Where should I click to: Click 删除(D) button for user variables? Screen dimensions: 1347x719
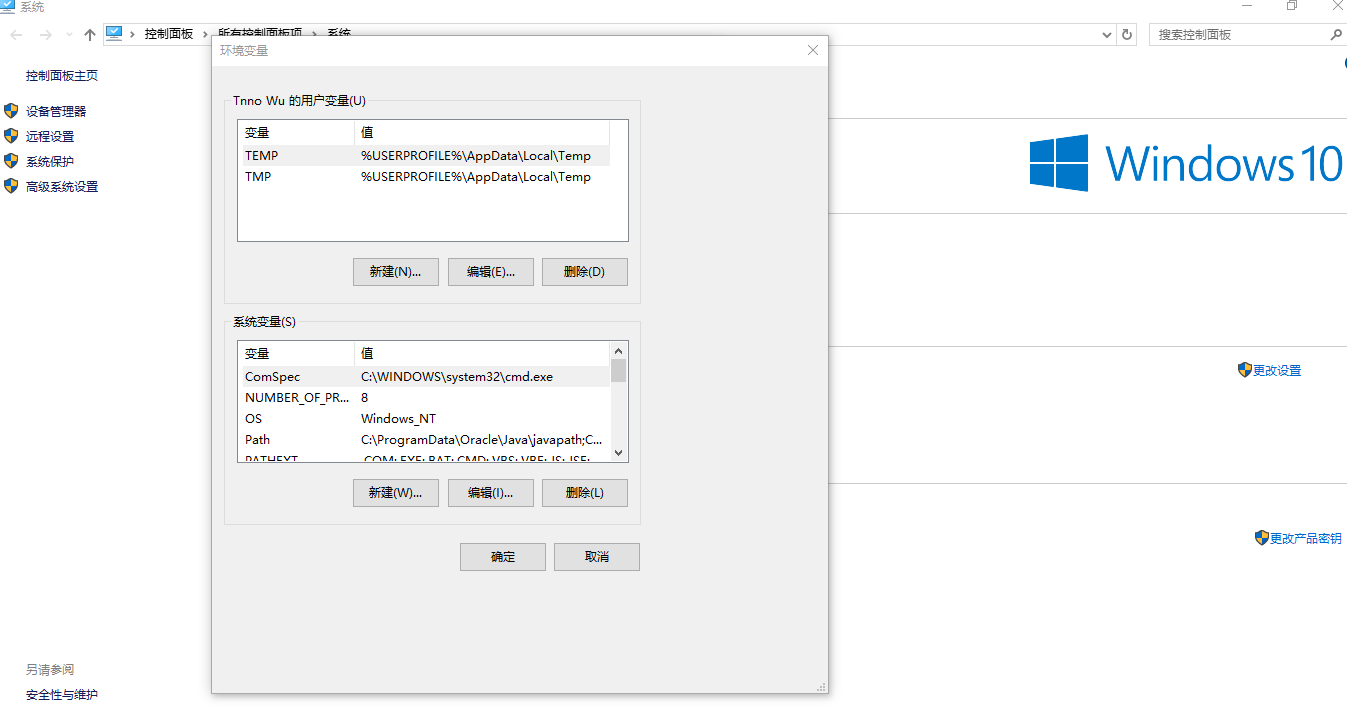(585, 272)
